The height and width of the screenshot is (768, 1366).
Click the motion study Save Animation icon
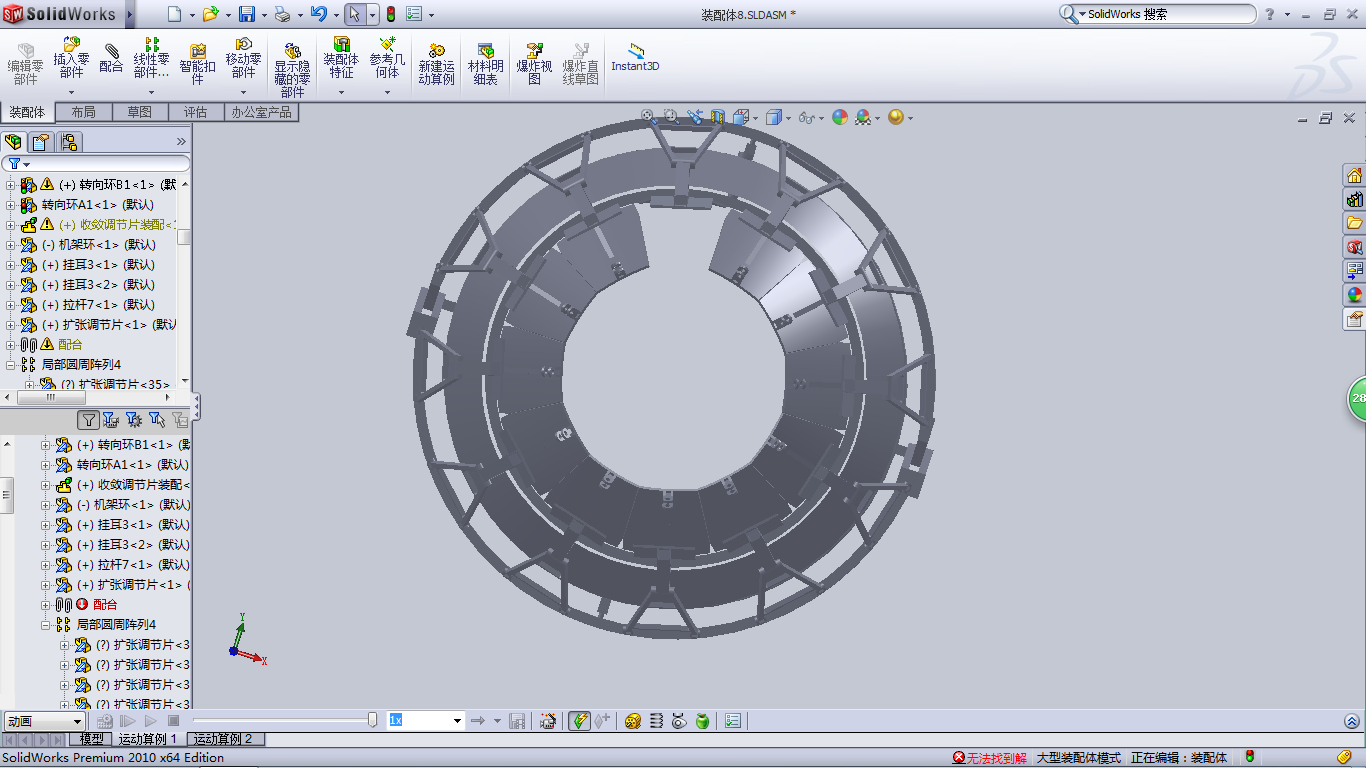pos(517,721)
